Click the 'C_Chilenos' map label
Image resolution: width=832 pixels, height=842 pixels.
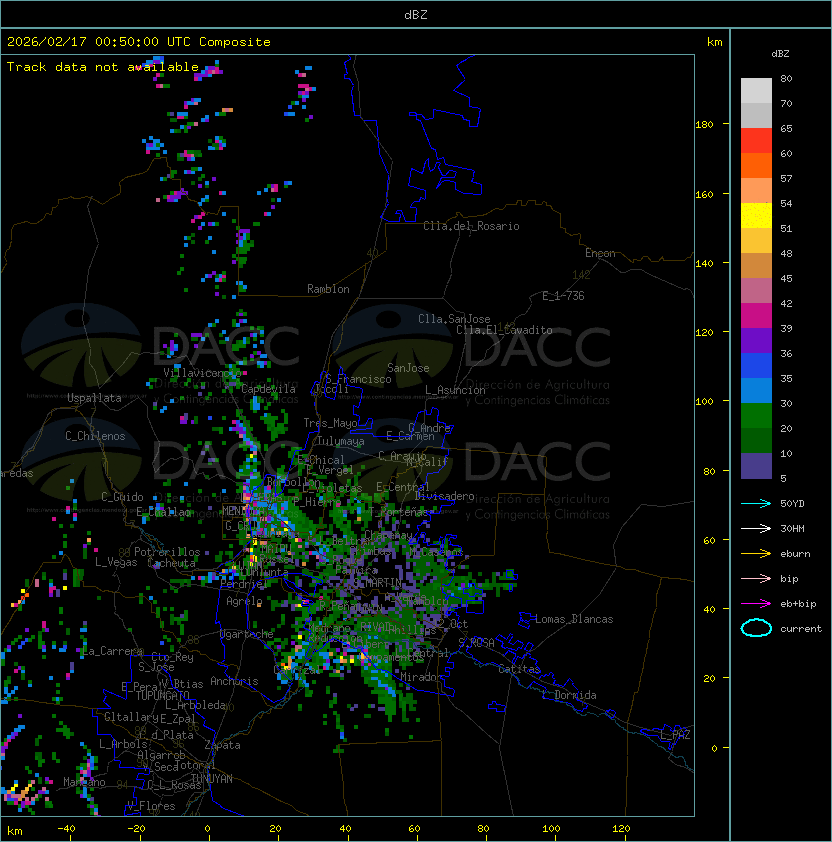95,437
